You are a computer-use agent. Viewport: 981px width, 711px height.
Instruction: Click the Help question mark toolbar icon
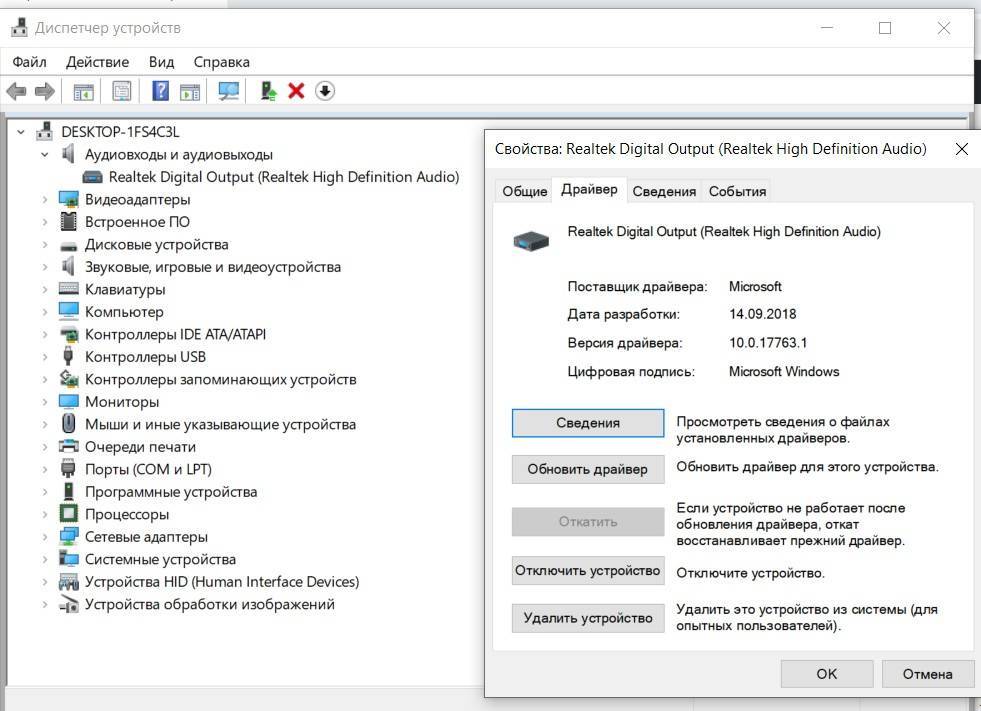click(x=160, y=91)
